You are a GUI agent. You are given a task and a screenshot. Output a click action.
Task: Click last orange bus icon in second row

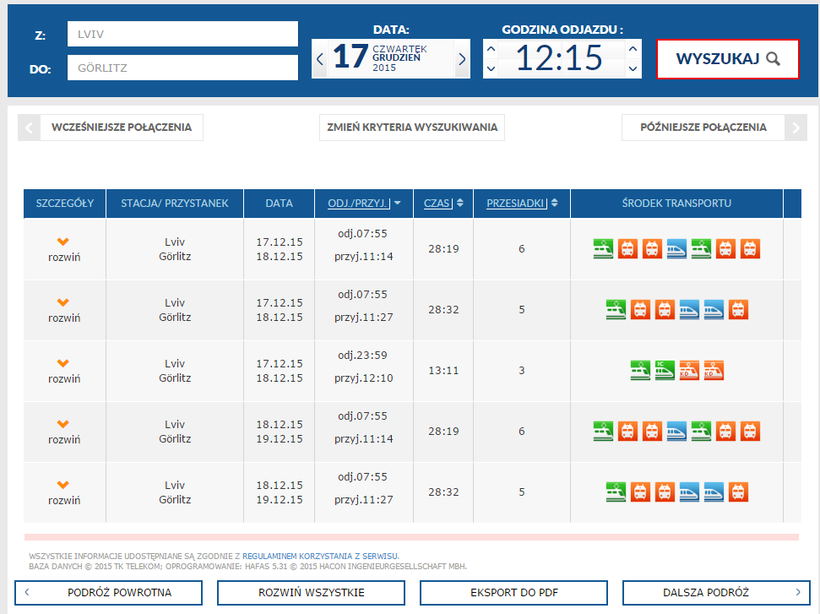(738, 310)
